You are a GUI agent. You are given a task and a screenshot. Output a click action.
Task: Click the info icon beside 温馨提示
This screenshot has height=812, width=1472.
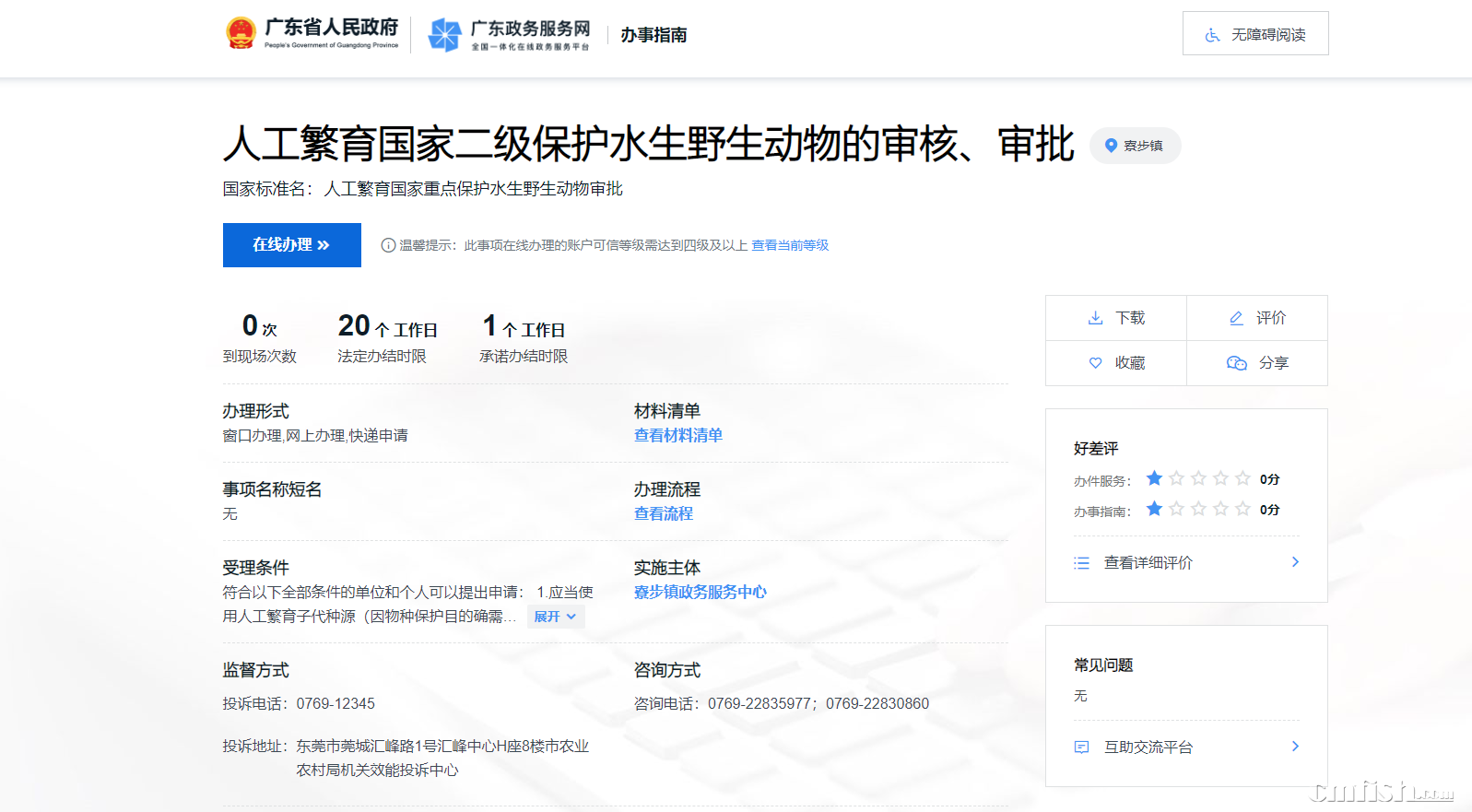tap(388, 245)
